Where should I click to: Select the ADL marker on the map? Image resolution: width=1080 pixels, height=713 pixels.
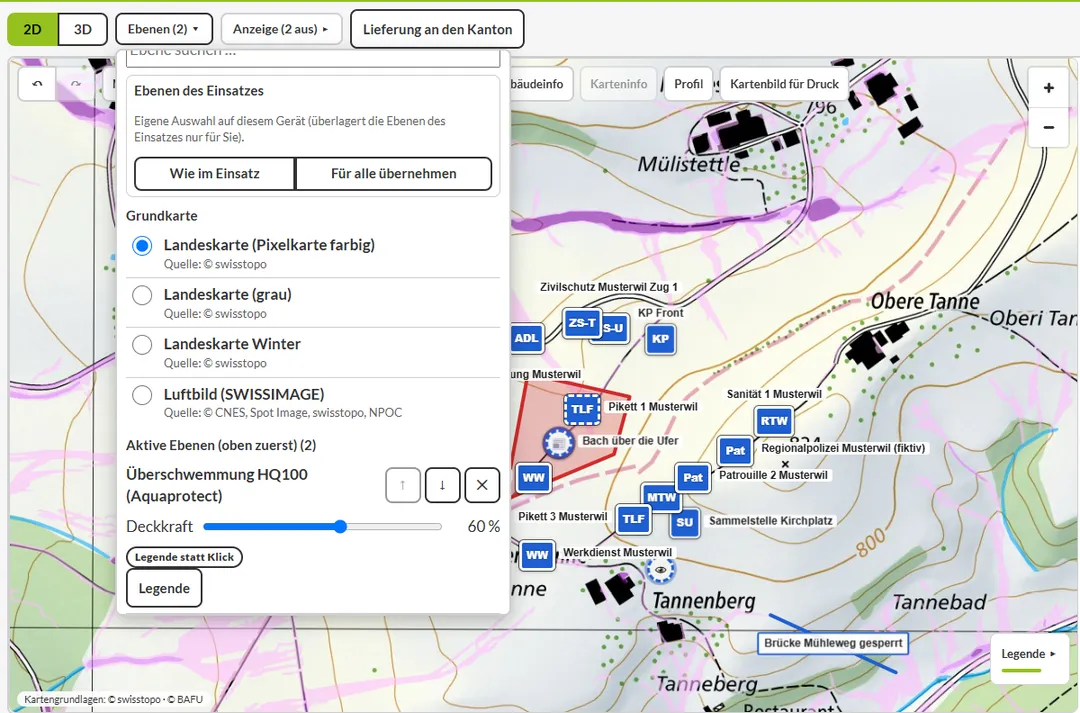527,338
